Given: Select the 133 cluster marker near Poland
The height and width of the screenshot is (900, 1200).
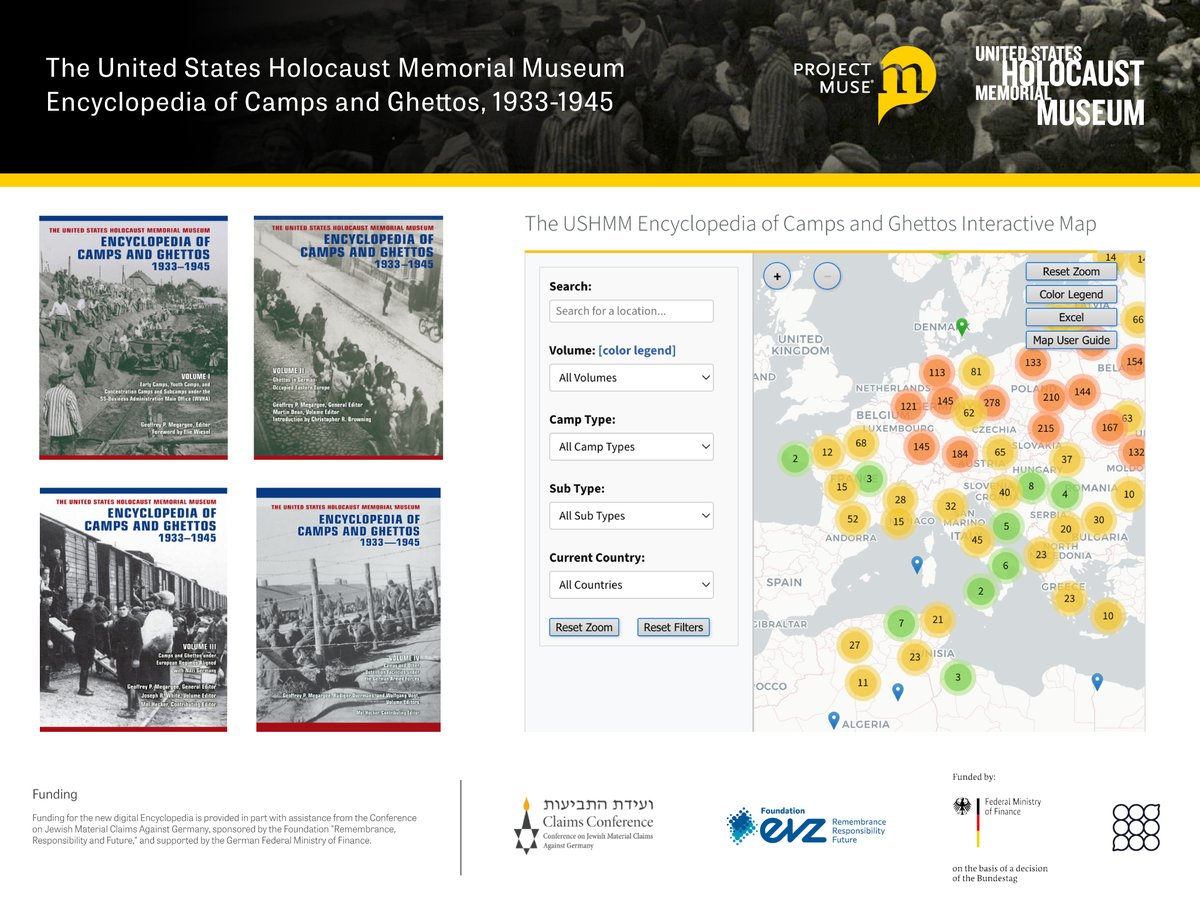Looking at the screenshot, I should pos(1033,362).
